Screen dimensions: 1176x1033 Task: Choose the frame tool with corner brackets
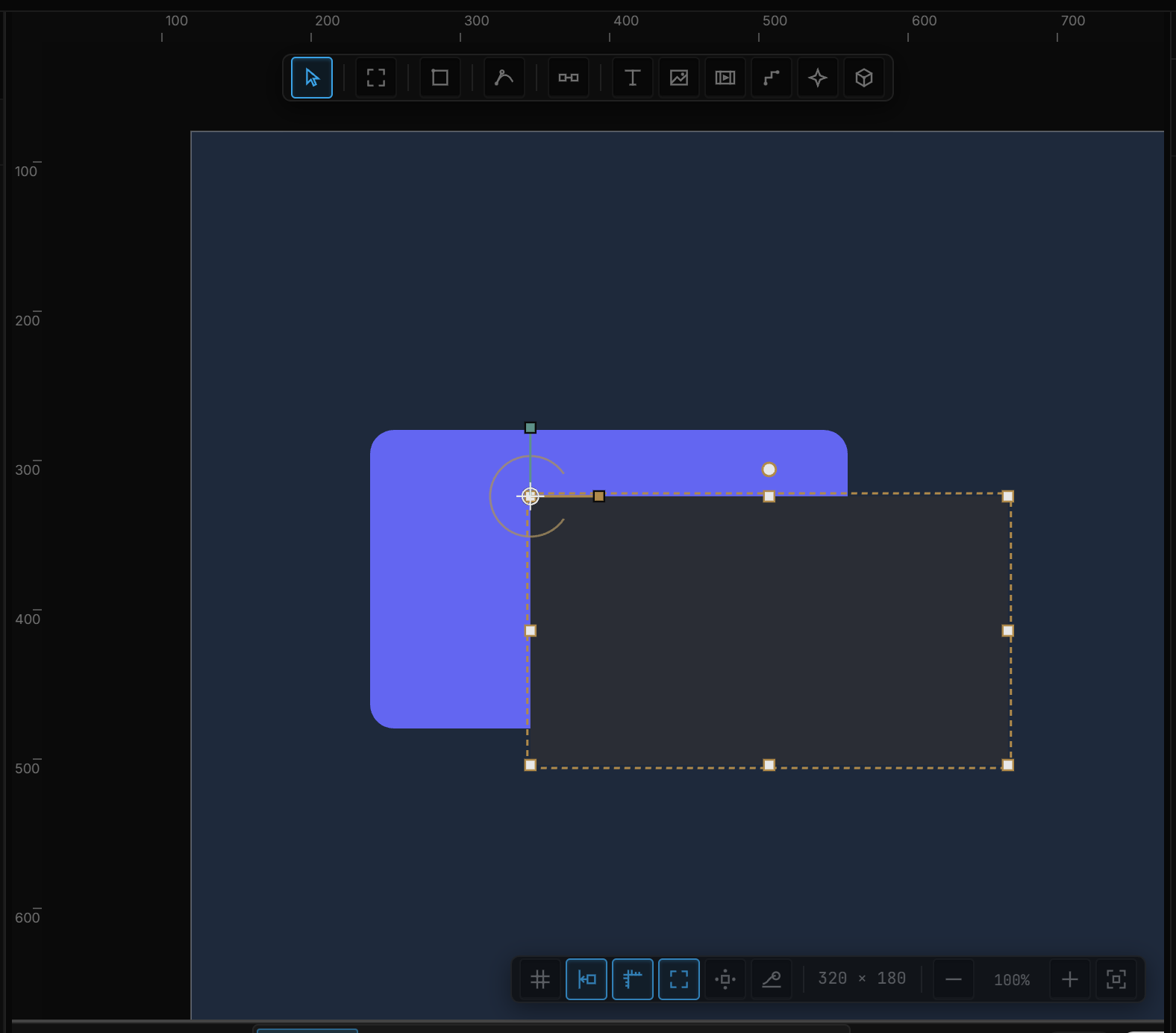[376, 78]
